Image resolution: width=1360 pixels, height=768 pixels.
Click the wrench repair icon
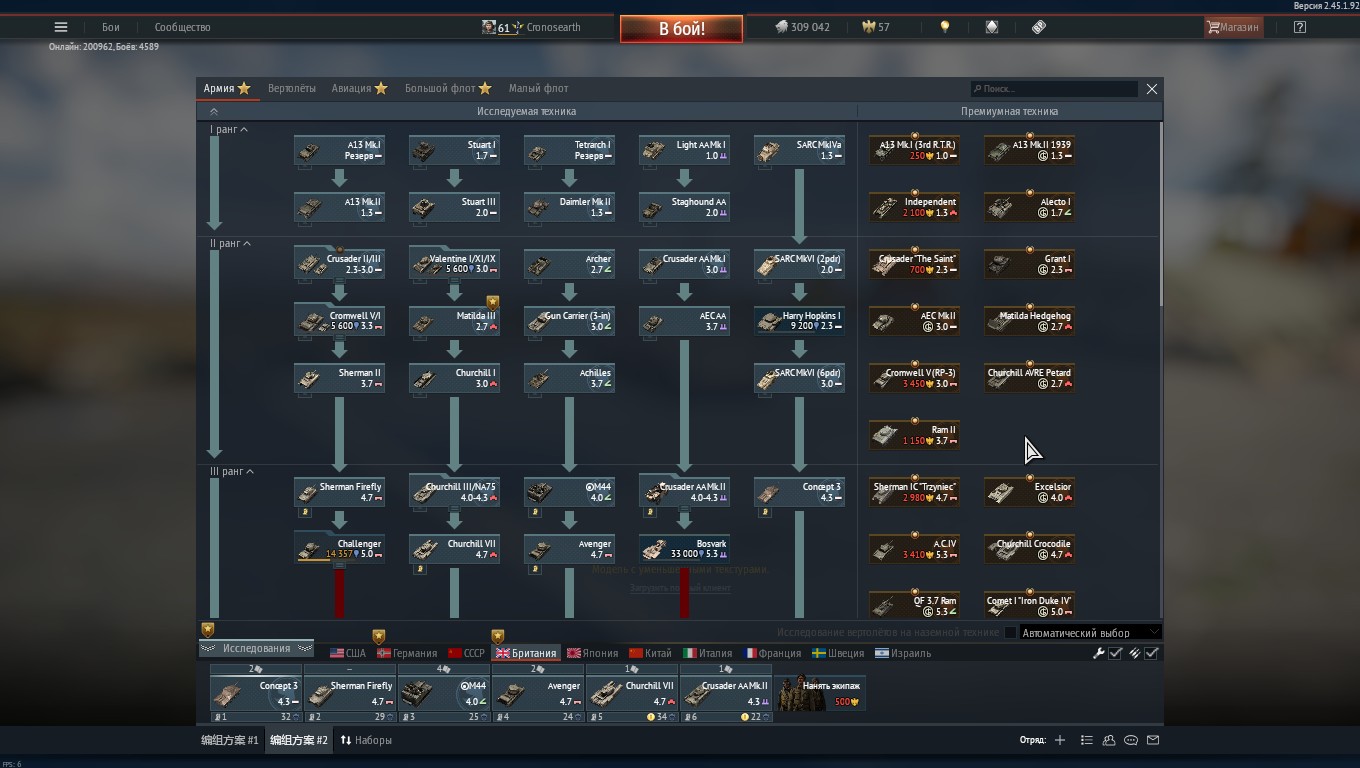[x=1099, y=653]
